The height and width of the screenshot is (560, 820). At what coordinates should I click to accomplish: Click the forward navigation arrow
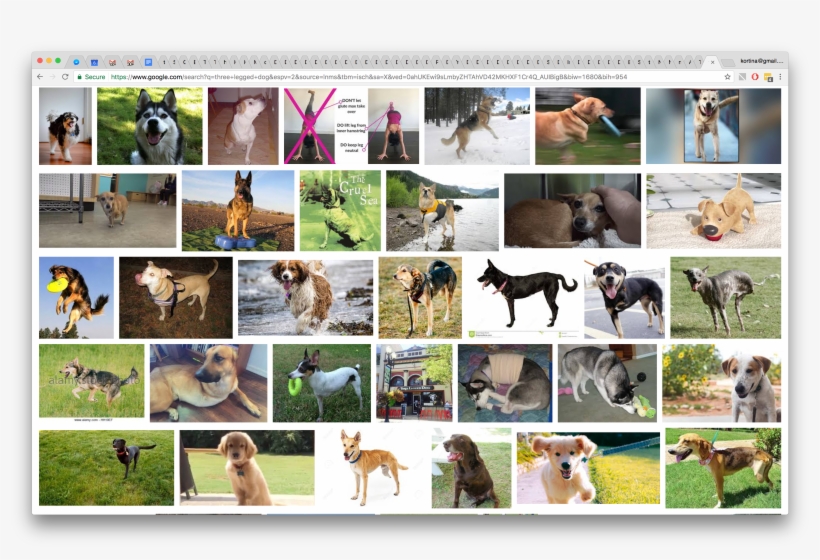tap(52, 77)
